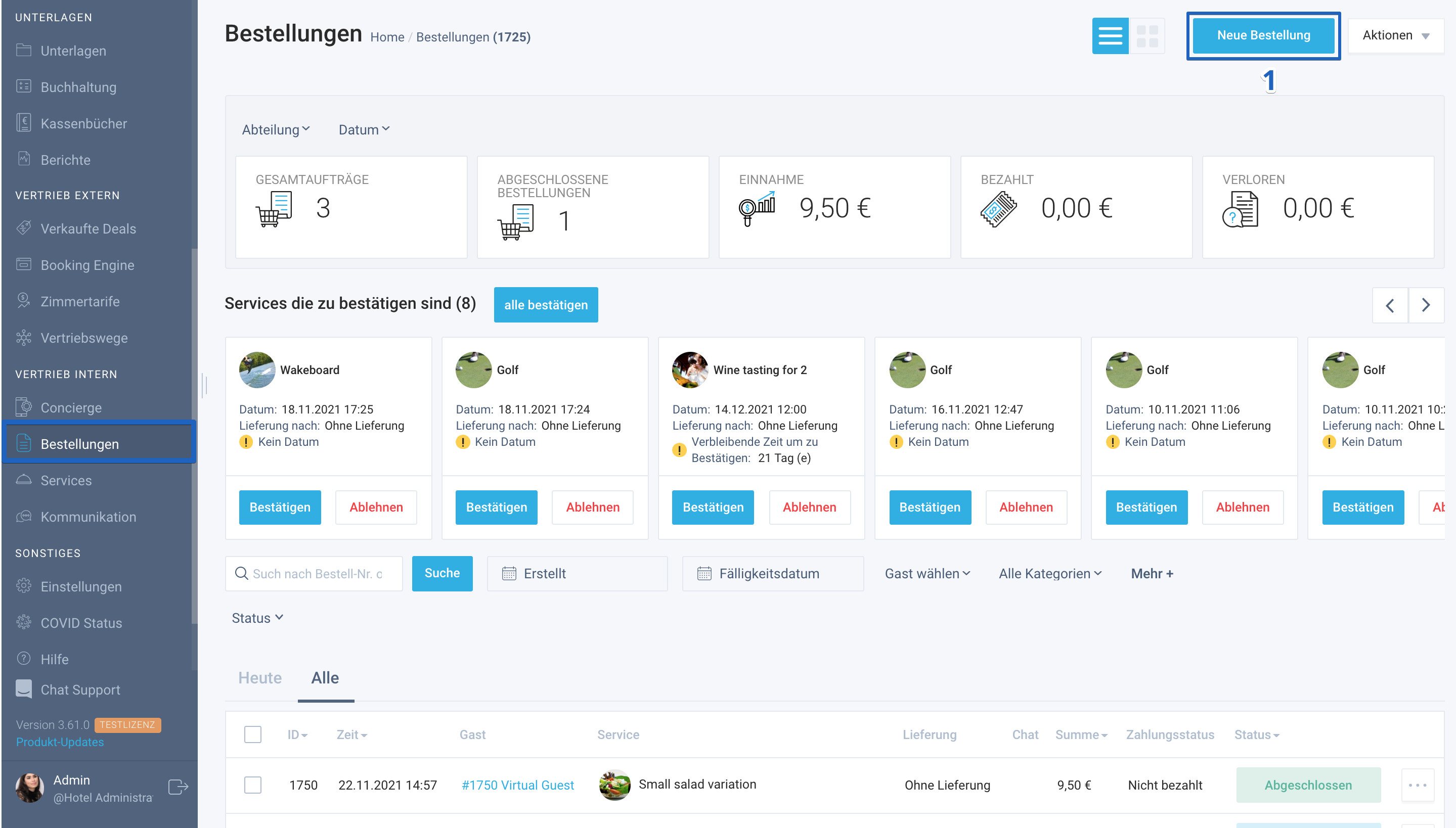
Task: Click the Chat Support icon
Action: click(x=23, y=688)
